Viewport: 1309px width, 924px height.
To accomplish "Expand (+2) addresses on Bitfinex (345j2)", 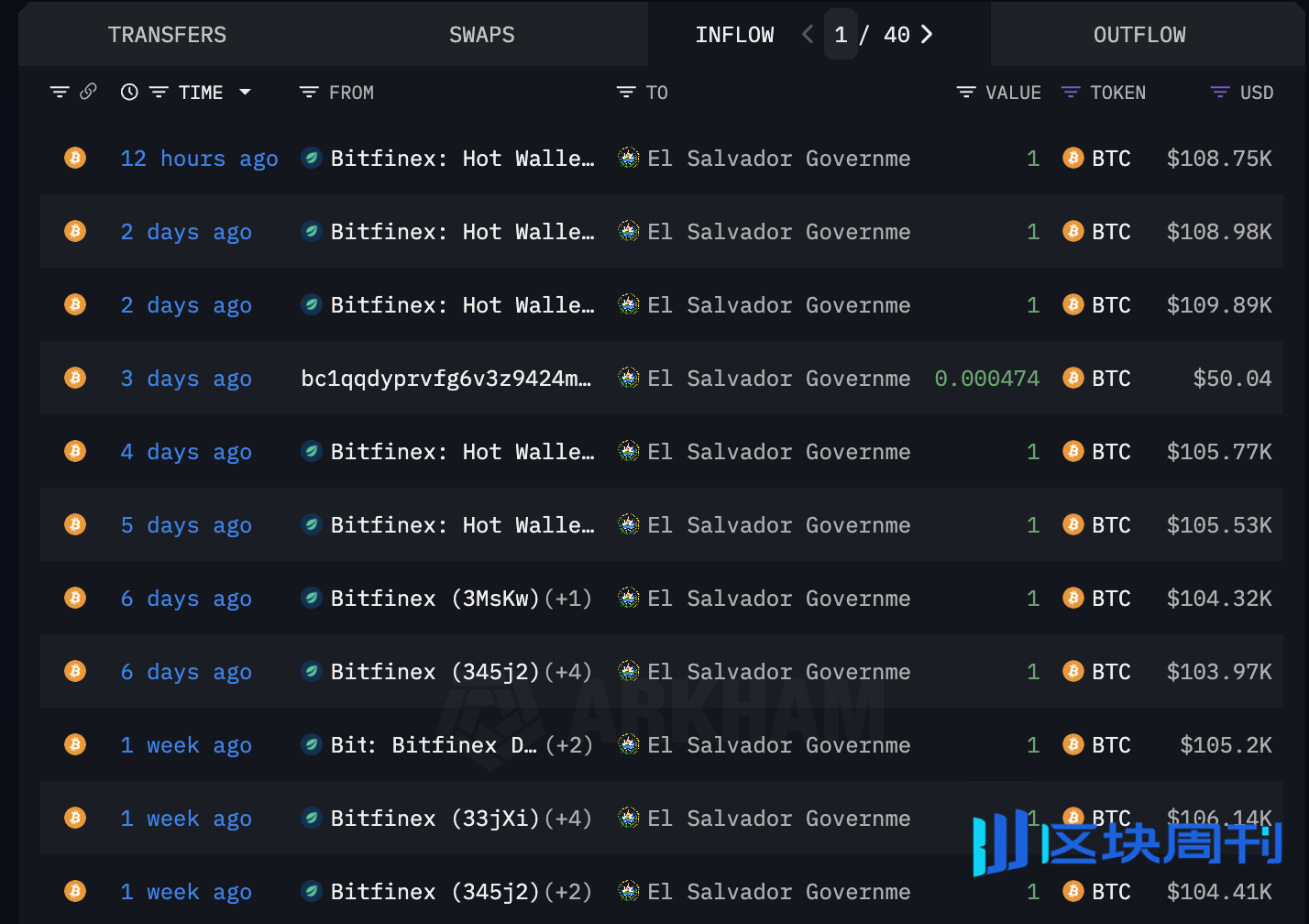I will point(568,892).
